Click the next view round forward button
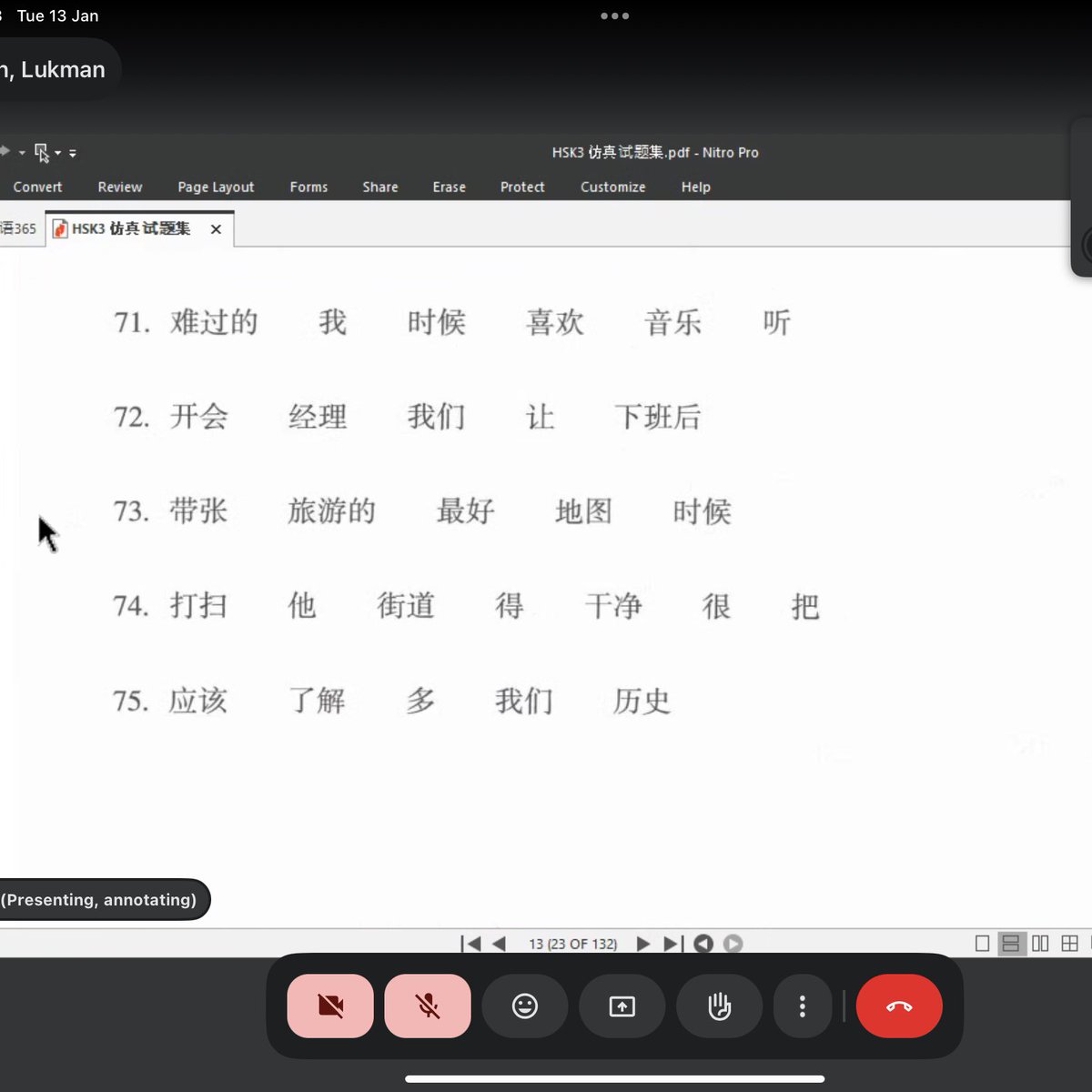 coord(733,944)
